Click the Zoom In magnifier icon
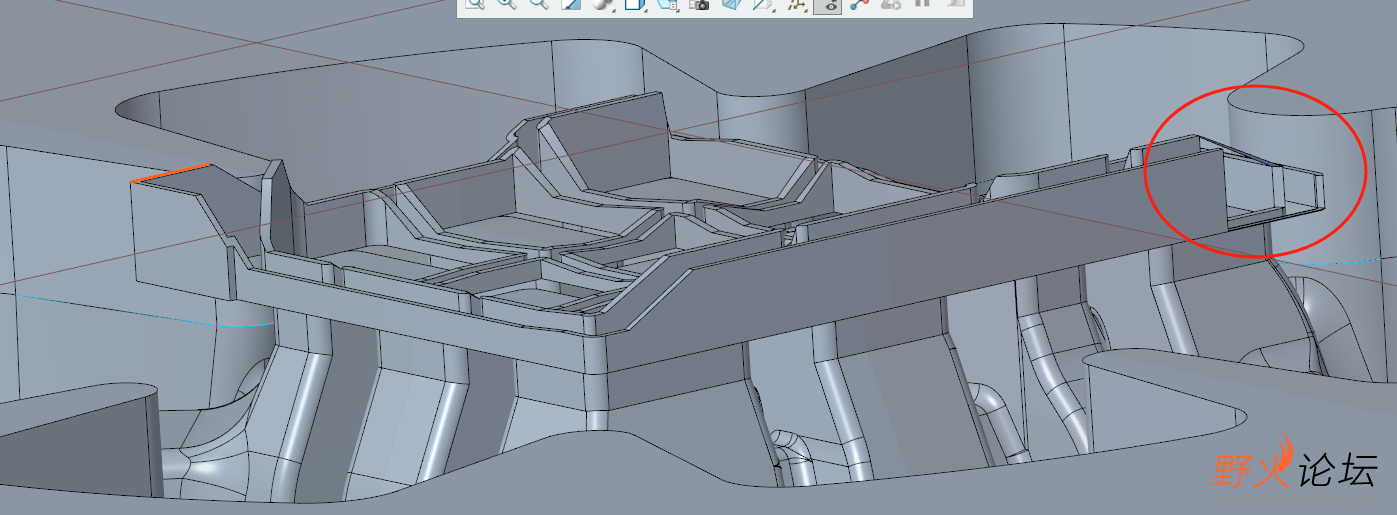 tap(508, 4)
